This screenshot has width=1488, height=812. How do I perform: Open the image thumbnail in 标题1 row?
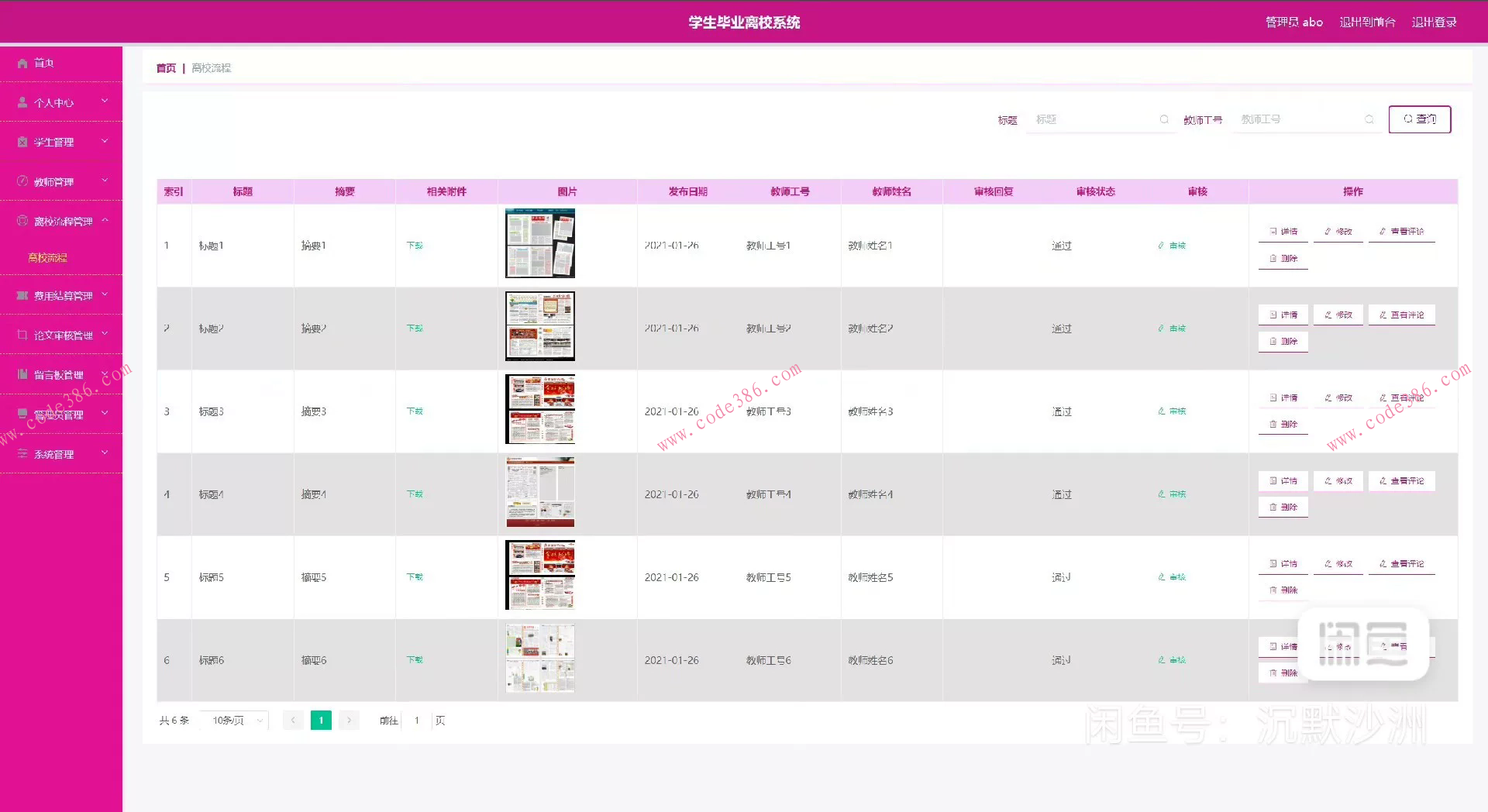(x=540, y=243)
